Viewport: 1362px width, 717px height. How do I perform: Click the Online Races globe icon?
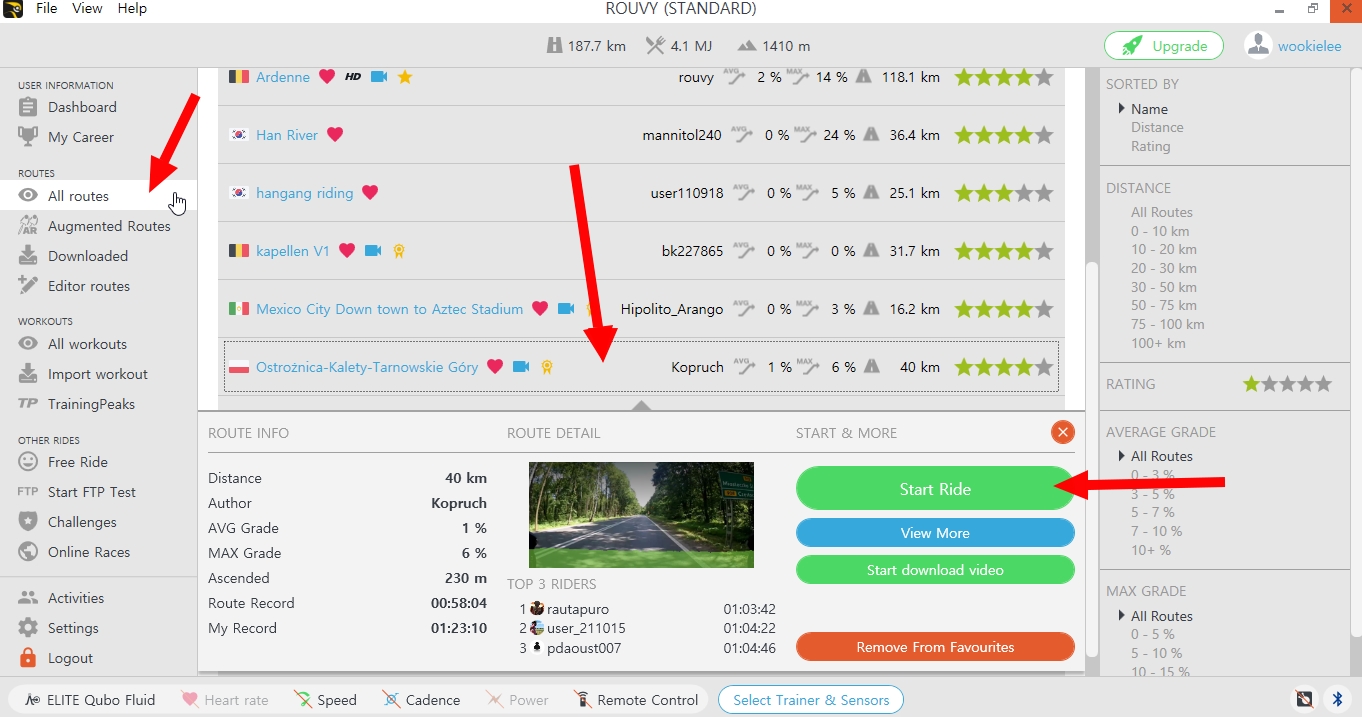(x=28, y=552)
